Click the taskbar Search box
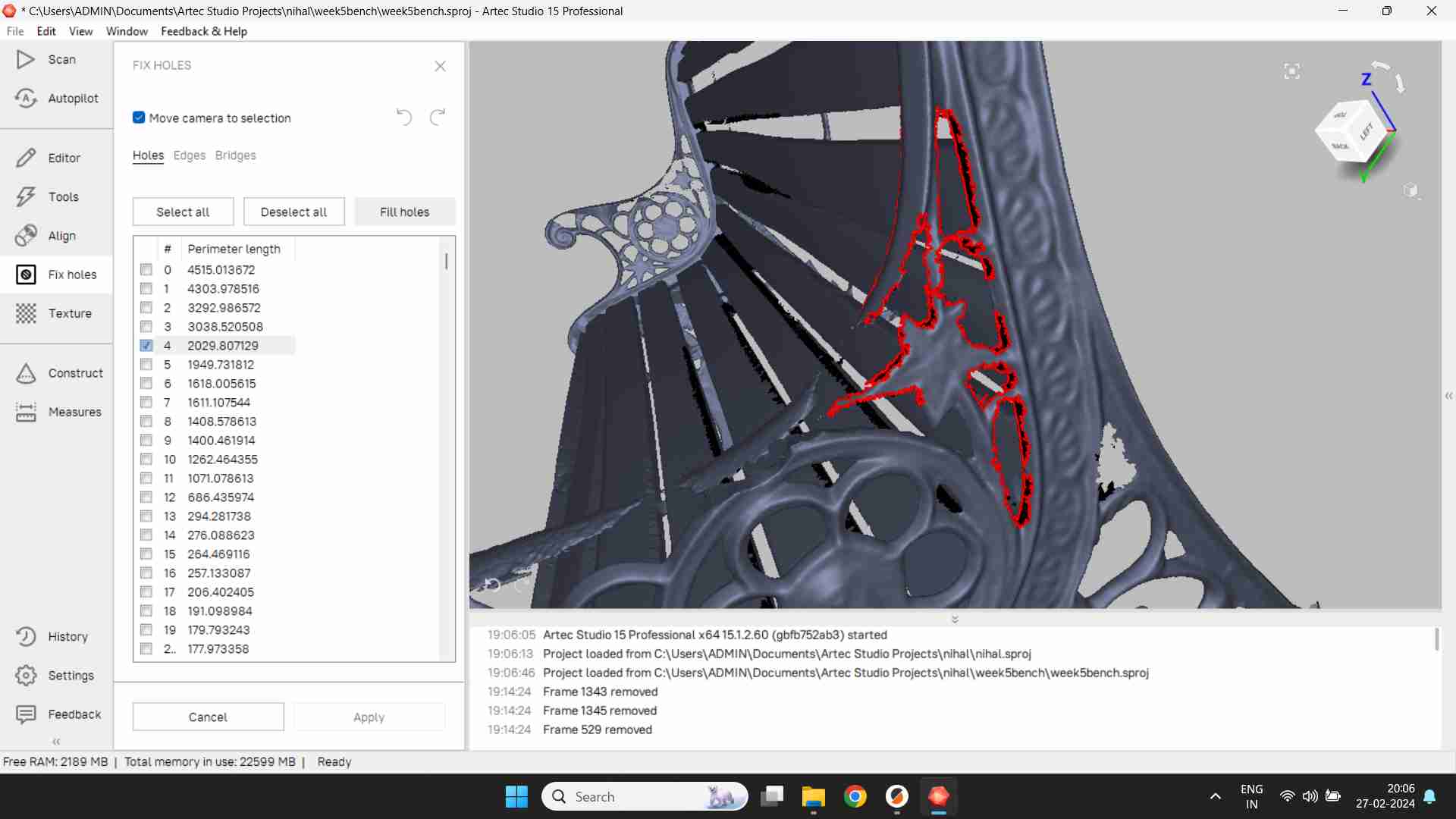 (645, 796)
